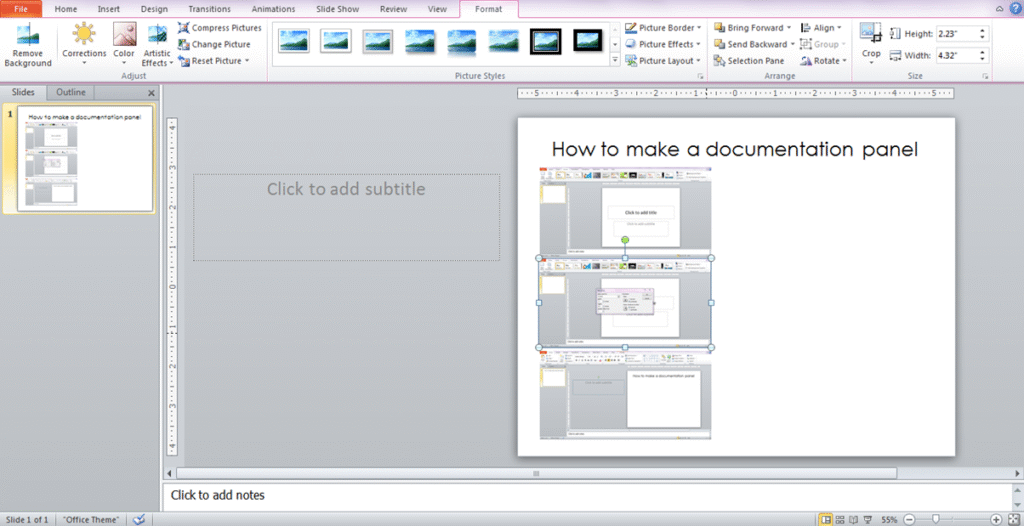This screenshot has width=1024, height=526.
Task: Expand the Picture Styles gallery More arrow
Action: [x=614, y=61]
